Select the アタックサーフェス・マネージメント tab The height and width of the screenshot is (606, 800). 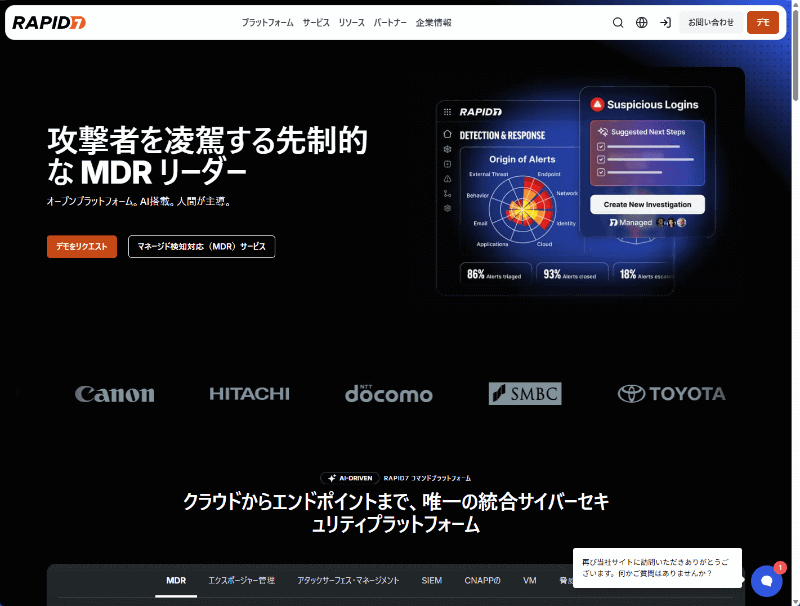348,580
